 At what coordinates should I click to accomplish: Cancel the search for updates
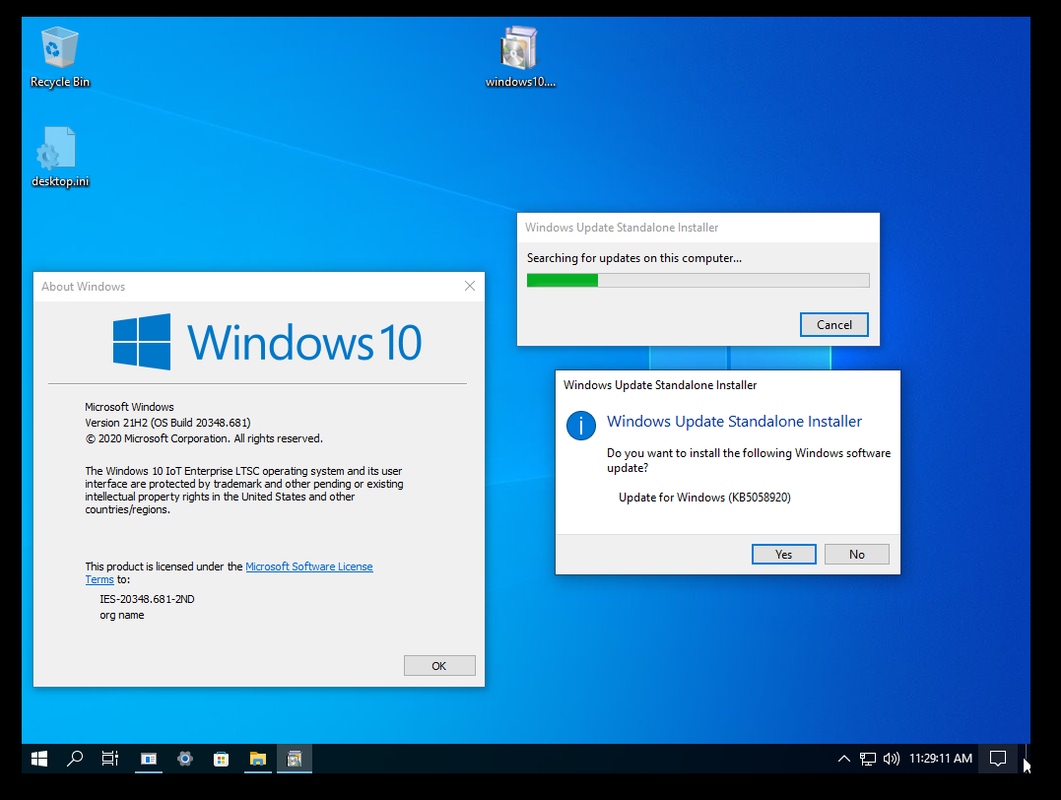coord(834,325)
